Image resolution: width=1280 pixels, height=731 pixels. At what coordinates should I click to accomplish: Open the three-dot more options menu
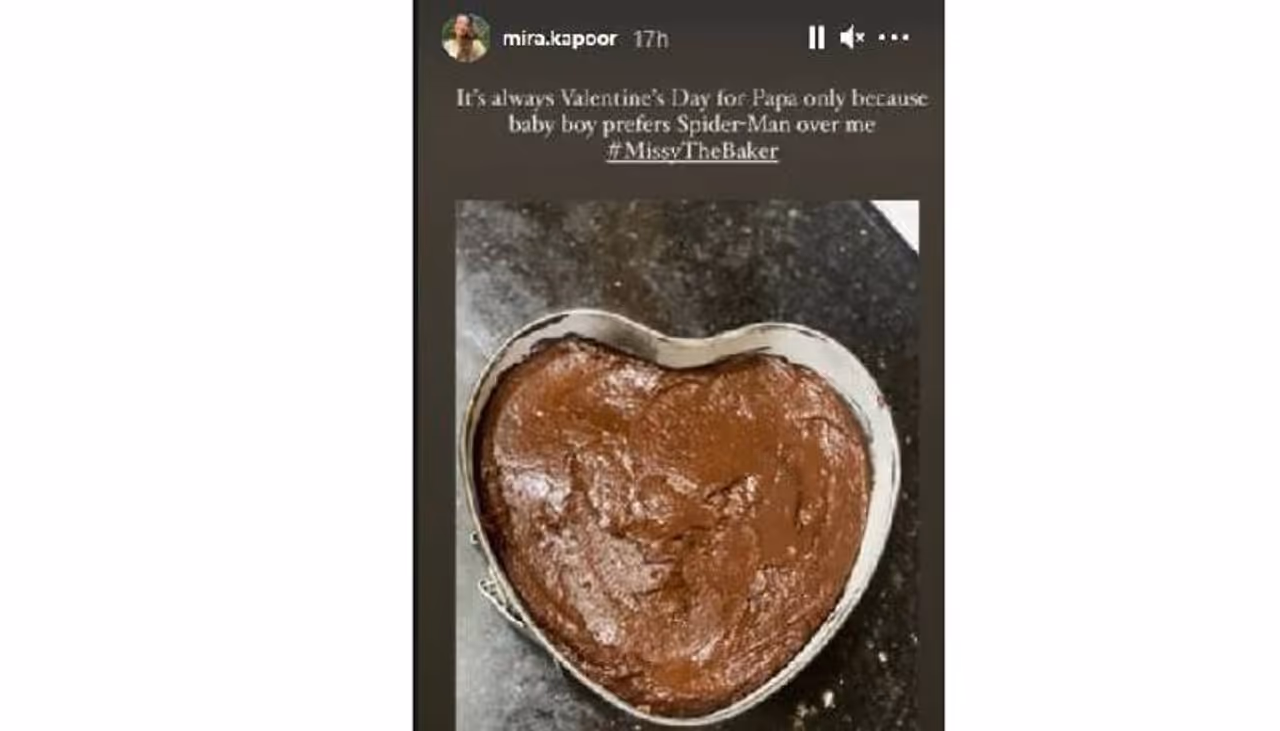pos(893,38)
